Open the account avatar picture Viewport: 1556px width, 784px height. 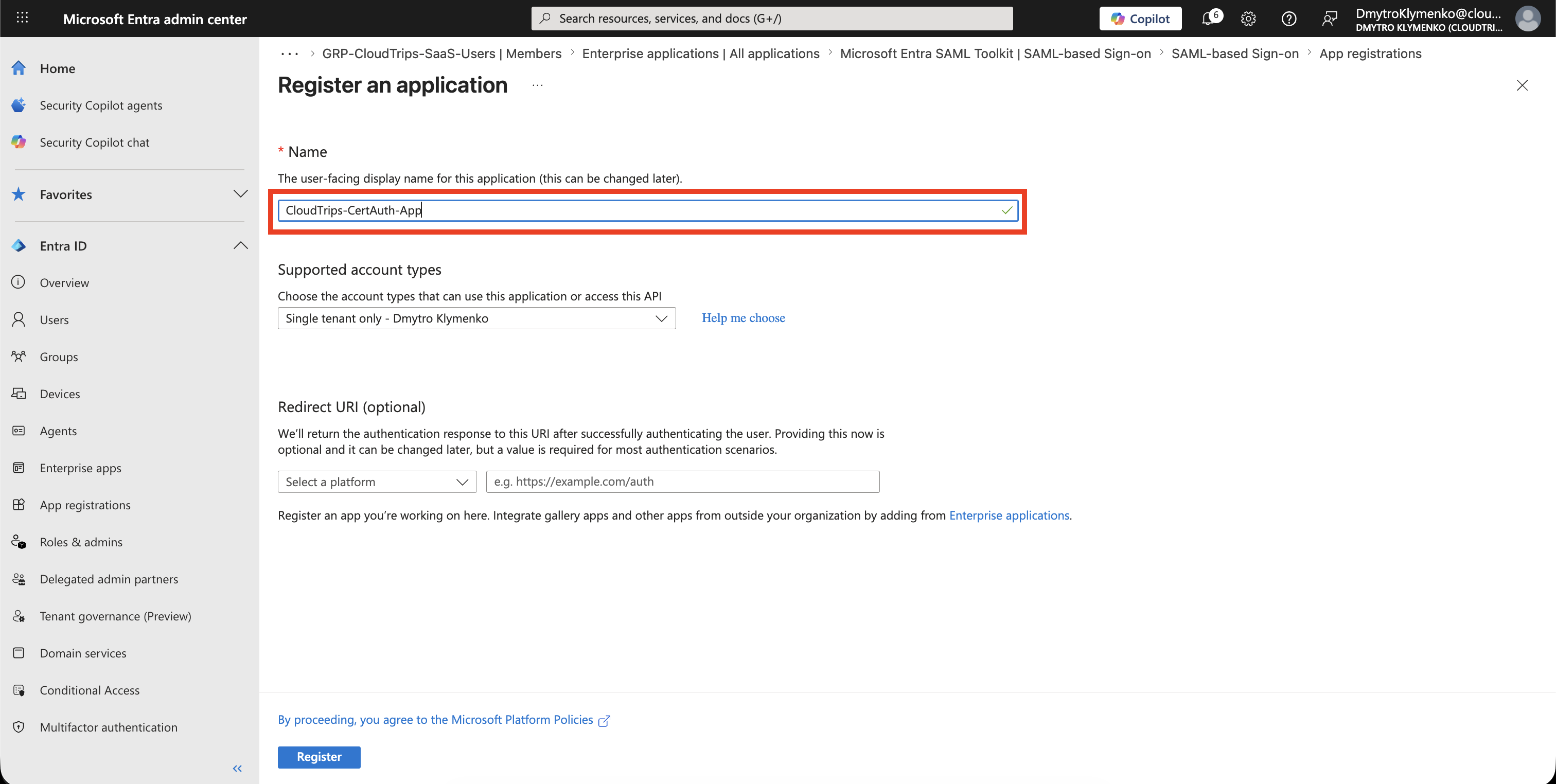point(1527,19)
